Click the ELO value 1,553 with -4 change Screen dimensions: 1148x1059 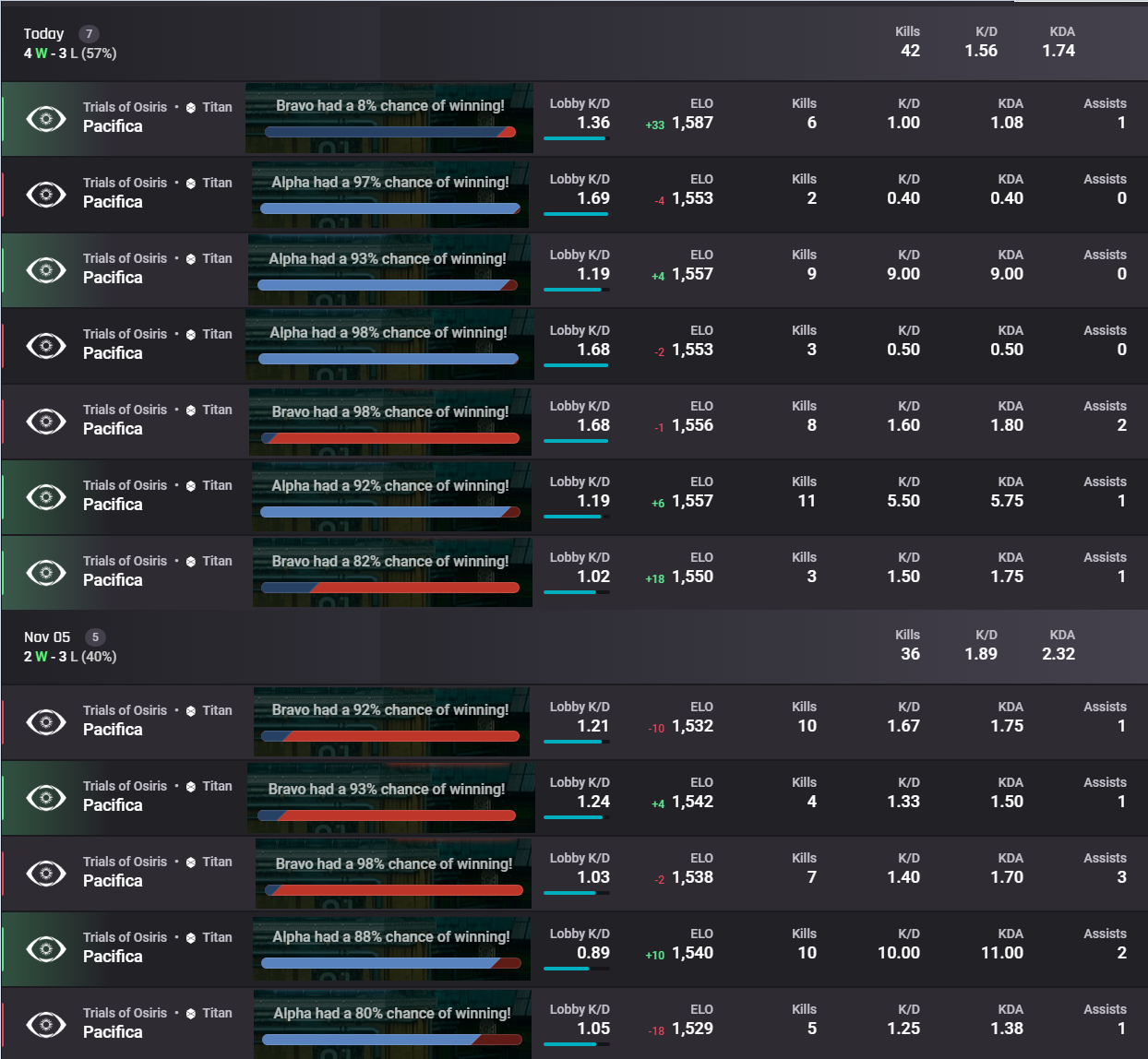click(692, 198)
